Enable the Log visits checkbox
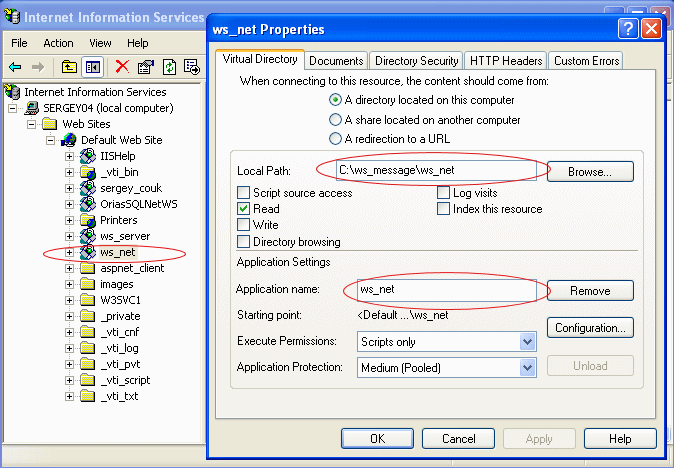Screen dimensions: 674x468 click(x=443, y=193)
